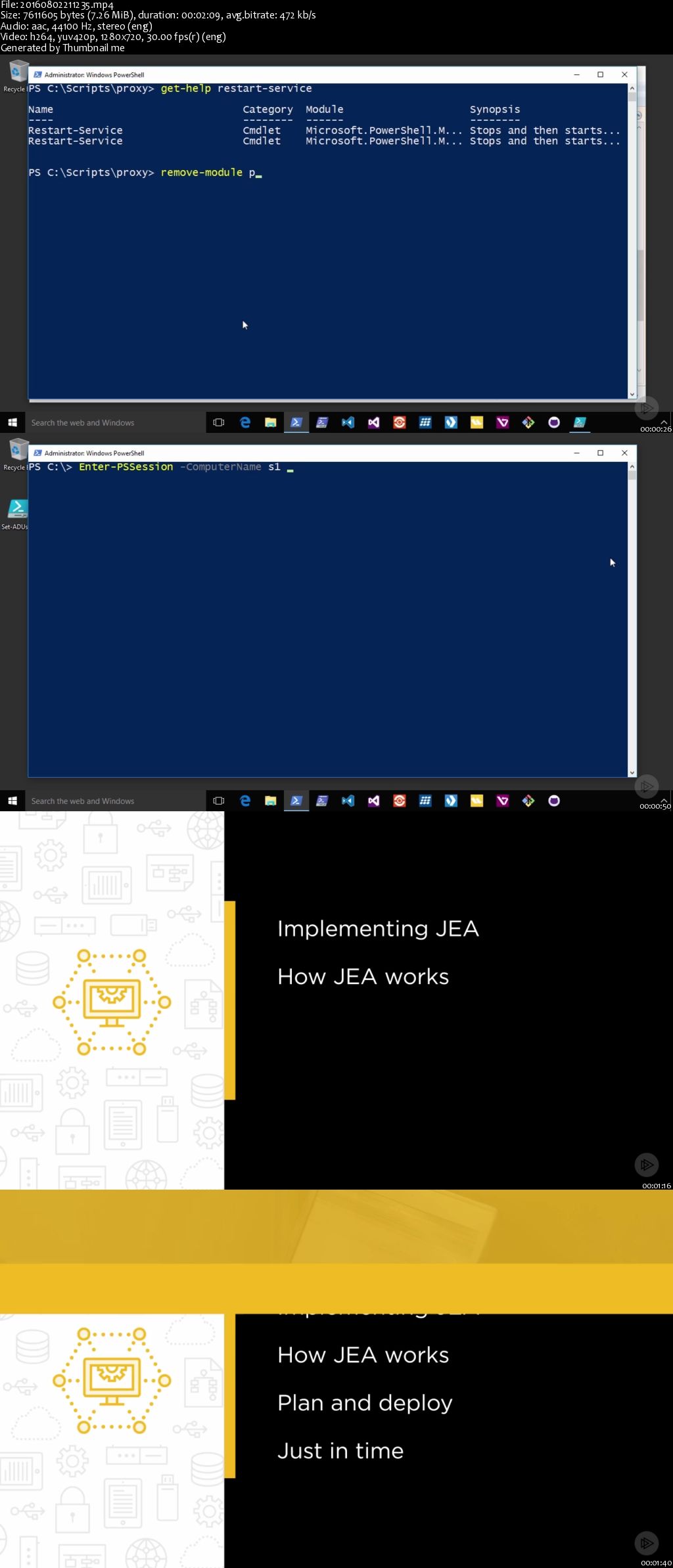
Task: Select active PowerShell icon in second frame taskbar
Action: [296, 801]
